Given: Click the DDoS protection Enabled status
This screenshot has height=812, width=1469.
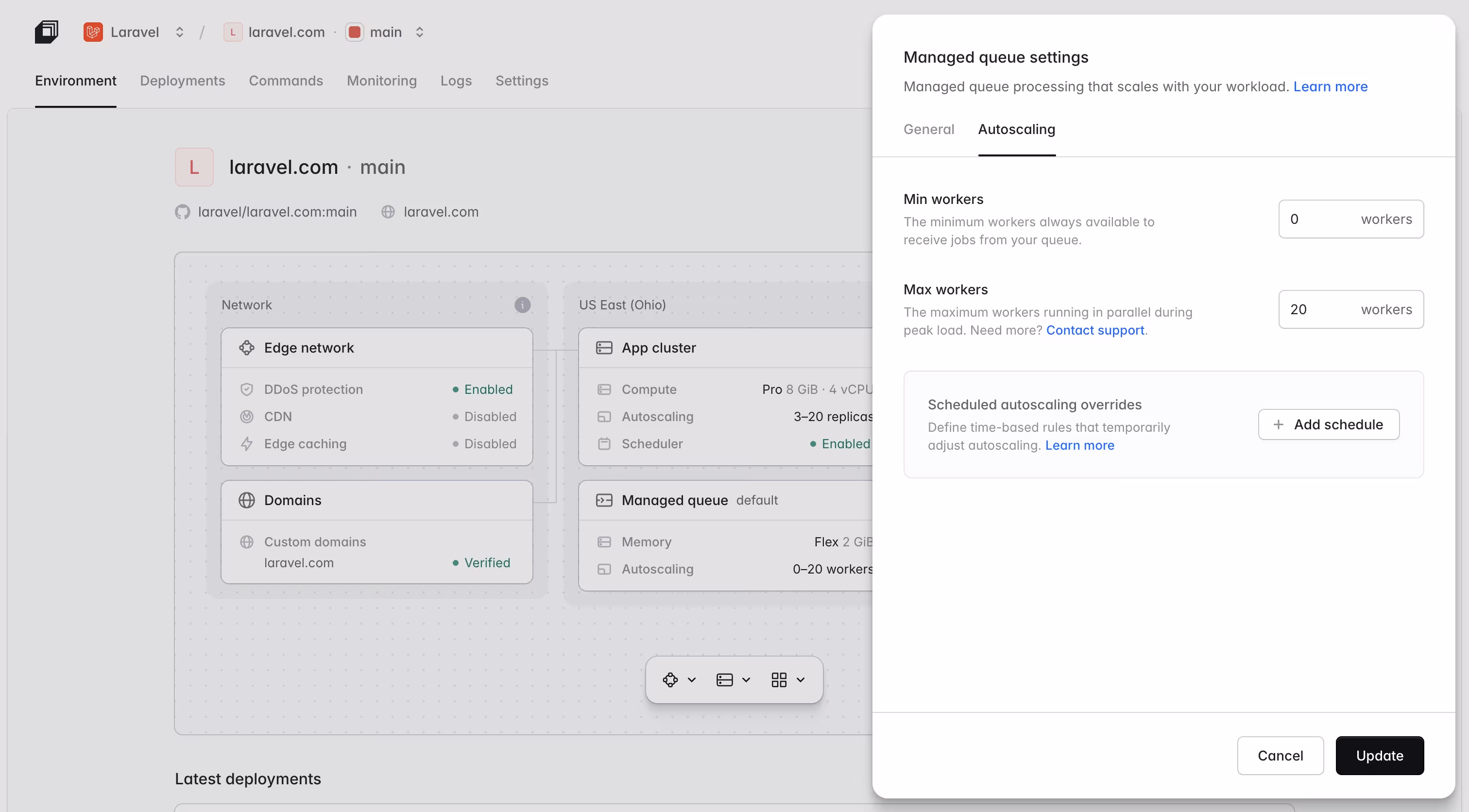Looking at the screenshot, I should click(483, 389).
